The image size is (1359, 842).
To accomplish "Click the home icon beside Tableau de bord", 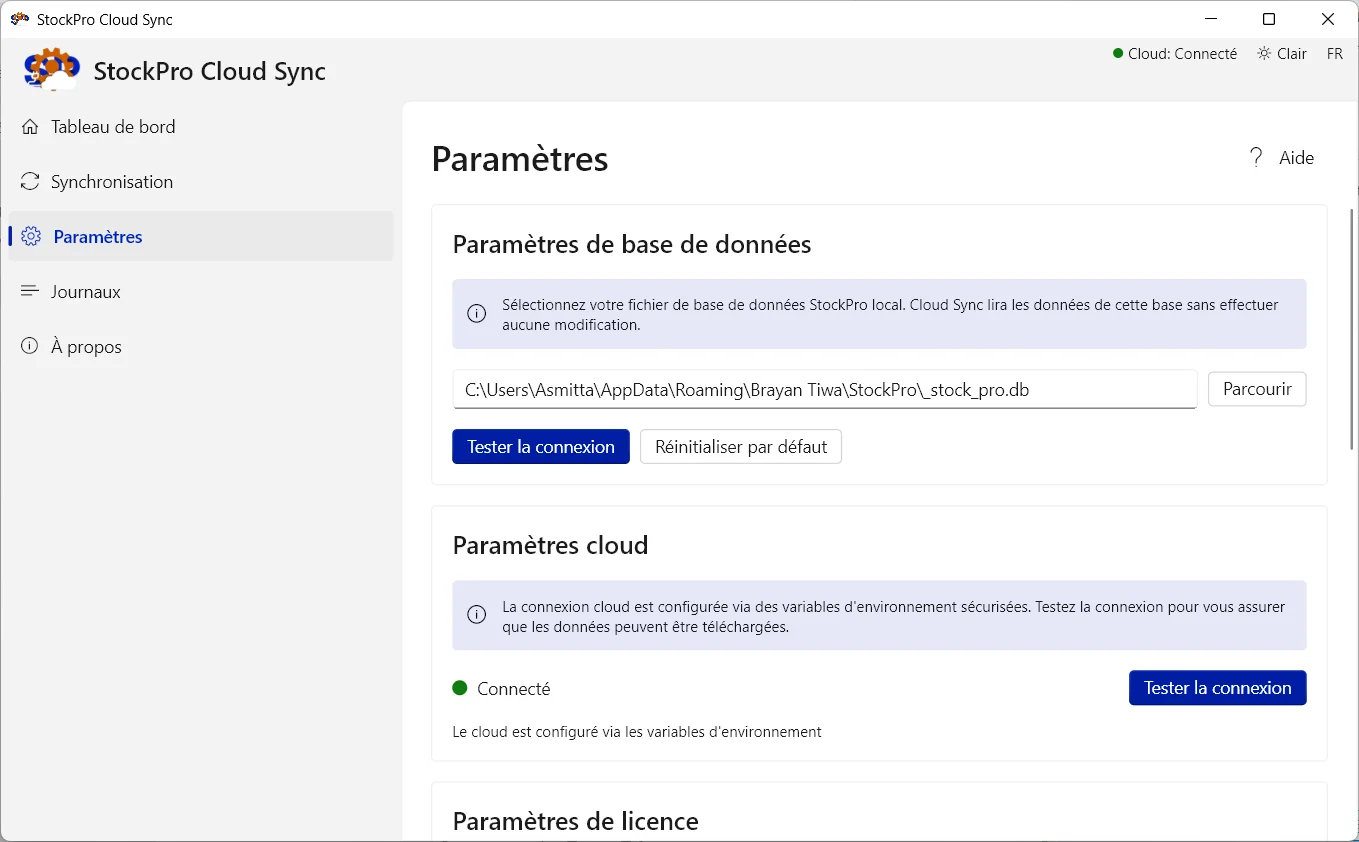I will (x=30, y=127).
